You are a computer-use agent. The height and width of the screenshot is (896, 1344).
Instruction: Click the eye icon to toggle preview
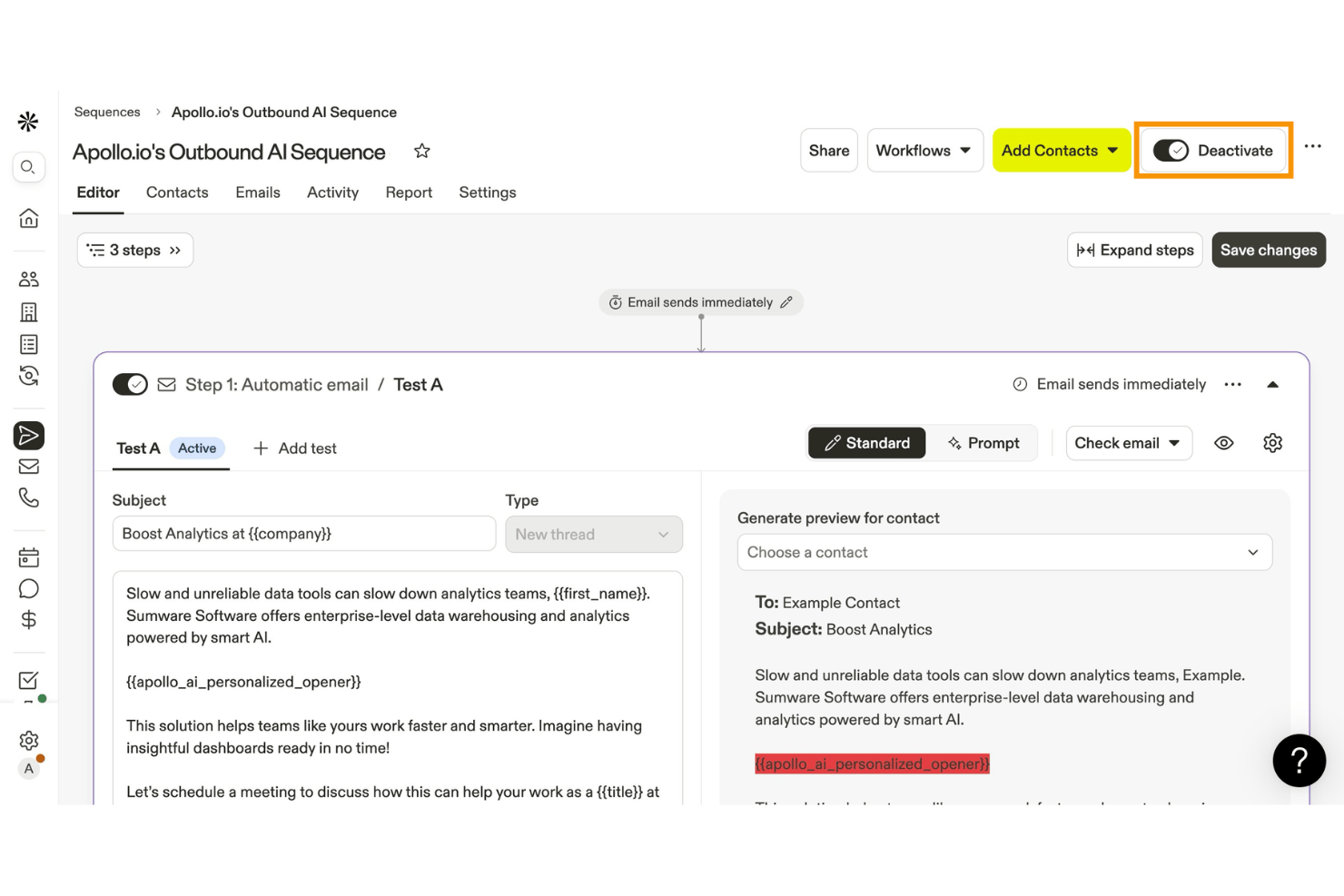1224,443
